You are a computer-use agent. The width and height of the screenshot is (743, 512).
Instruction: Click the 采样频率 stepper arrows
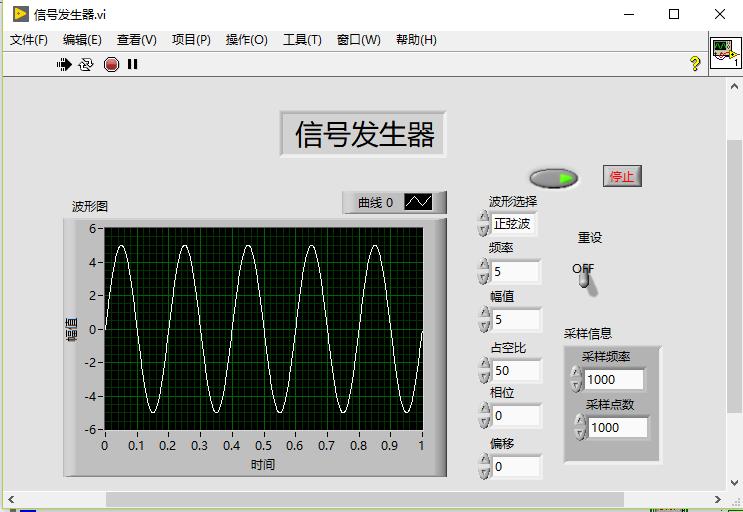click(x=576, y=379)
